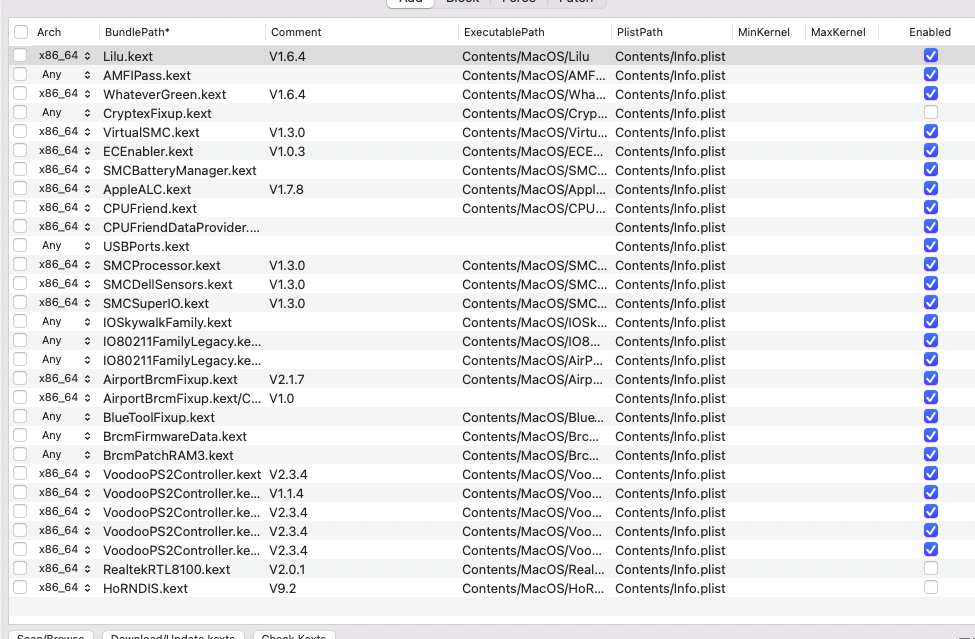Open the Arch dropdown for SMCSuperIO.kext
Viewport: 975px width, 639px height.
[65, 303]
